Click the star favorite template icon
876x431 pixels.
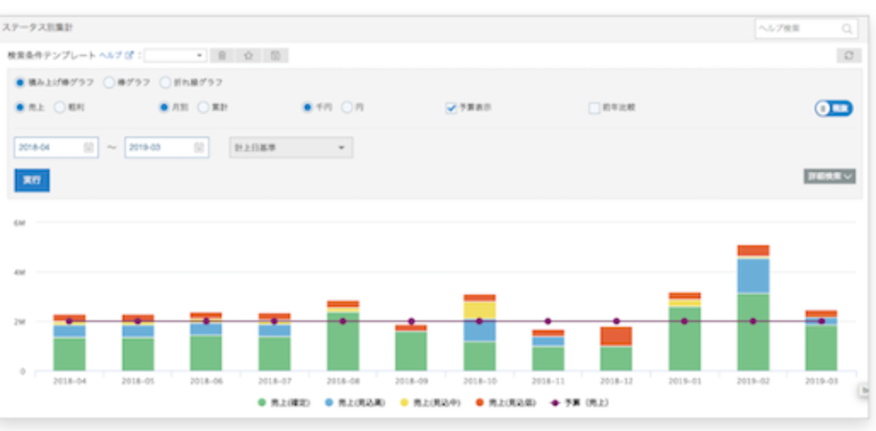coord(248,56)
